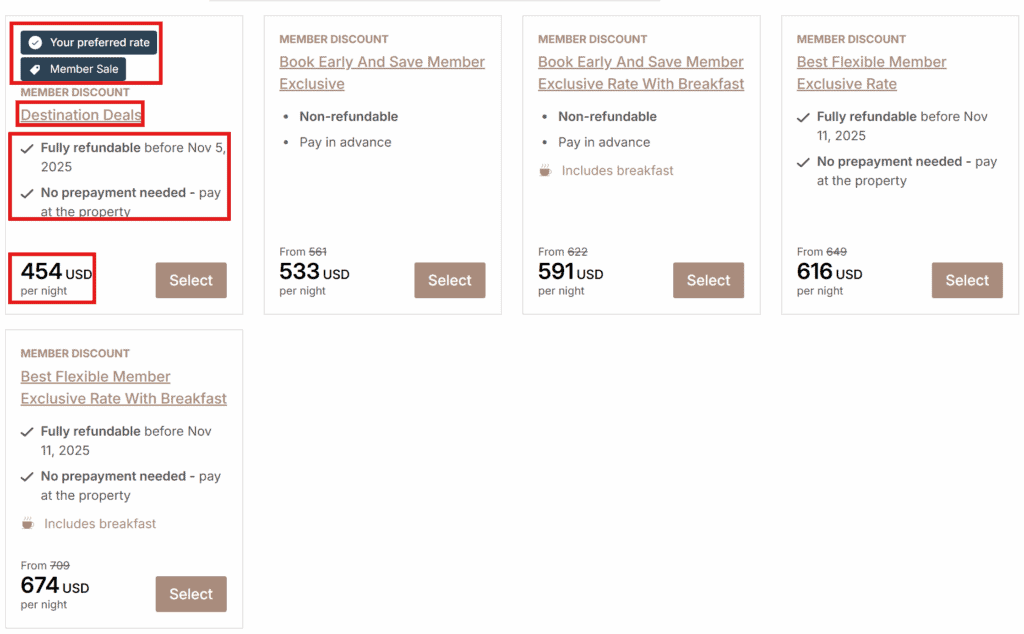Click the coffee cup icon beside Includes breakfast on bottom card
The height and width of the screenshot is (634, 1024).
click(28, 523)
